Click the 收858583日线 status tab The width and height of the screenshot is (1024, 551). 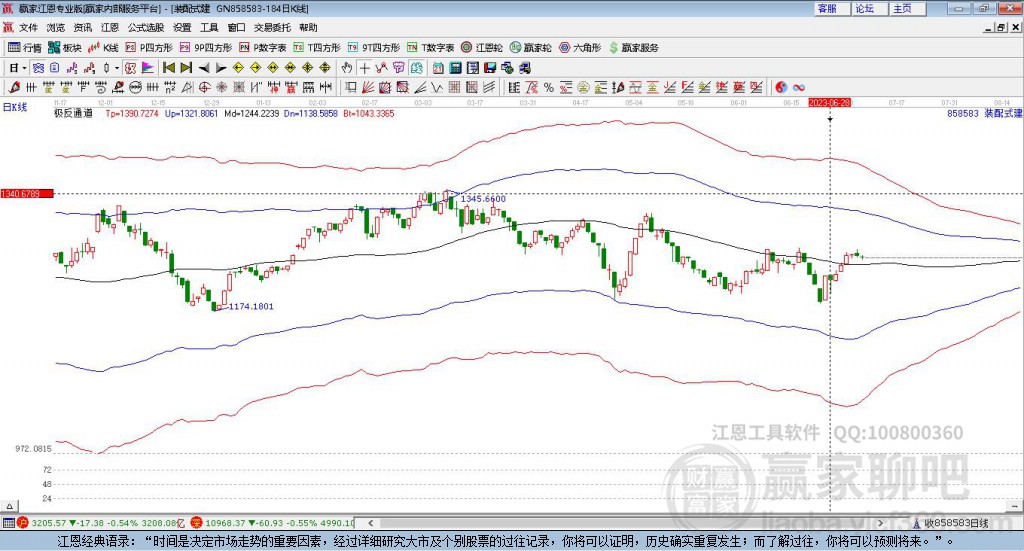click(952, 523)
